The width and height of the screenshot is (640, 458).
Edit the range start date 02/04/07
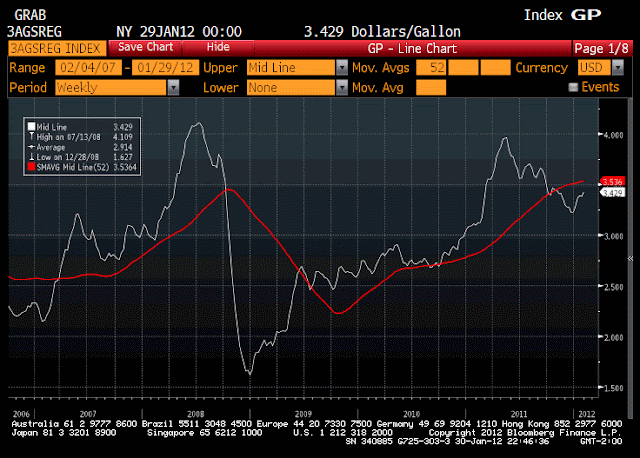[88, 67]
